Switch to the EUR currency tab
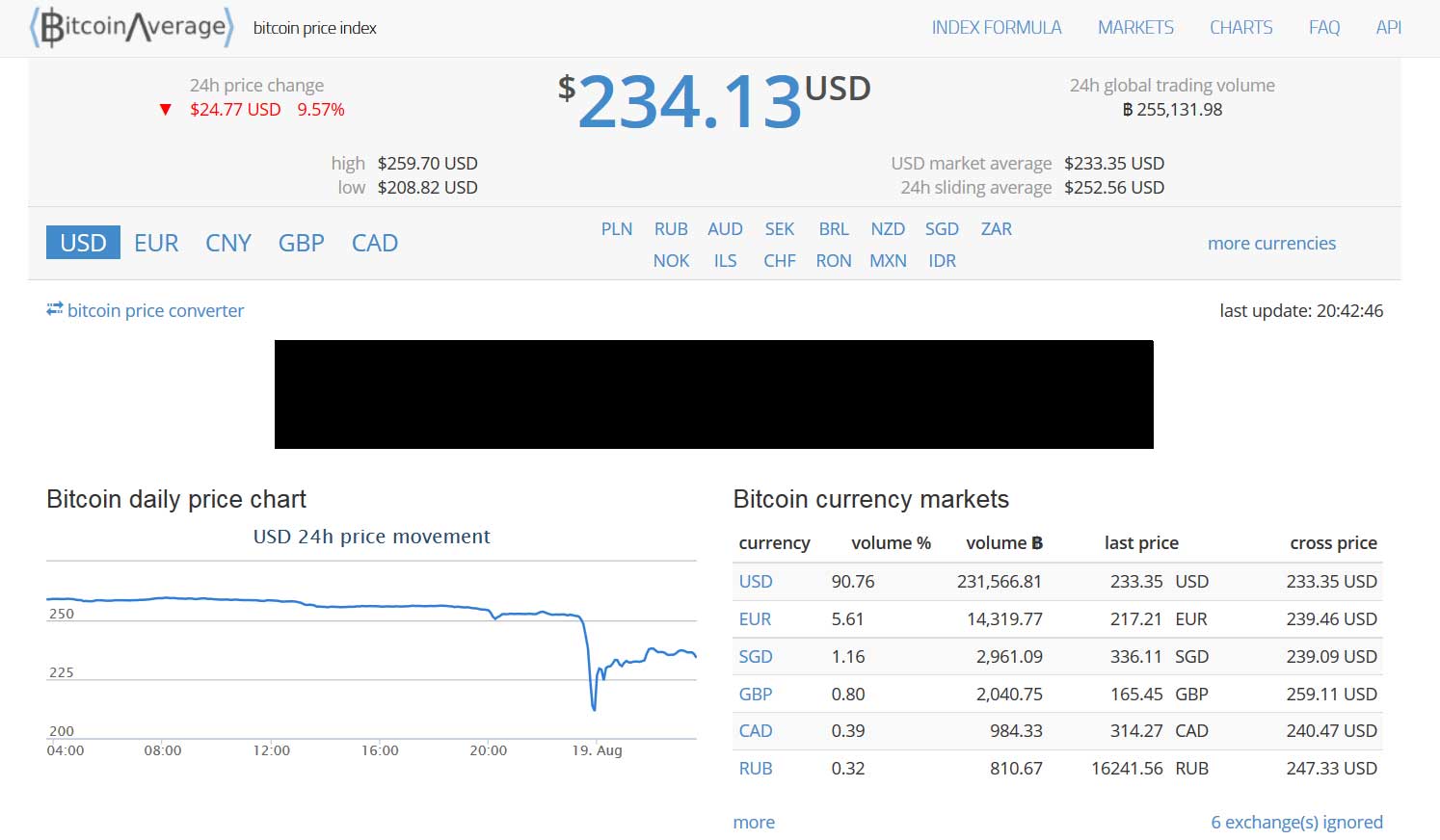This screenshot has width=1440, height=840. (x=156, y=243)
